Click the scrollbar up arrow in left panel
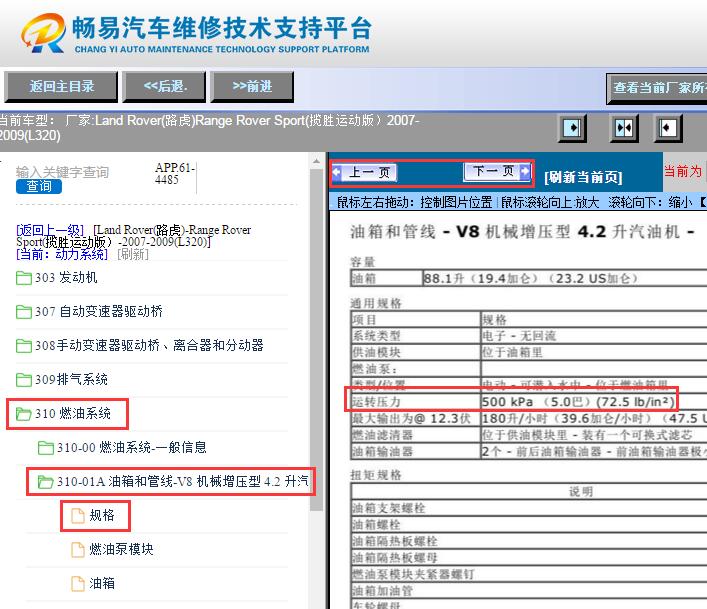The image size is (707, 609). coord(317,161)
